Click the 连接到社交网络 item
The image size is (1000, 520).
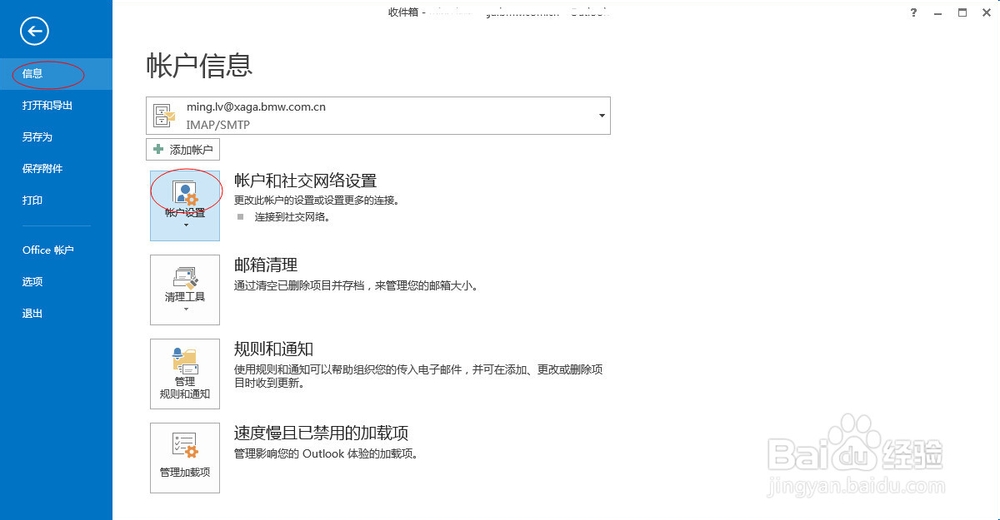click(x=292, y=217)
